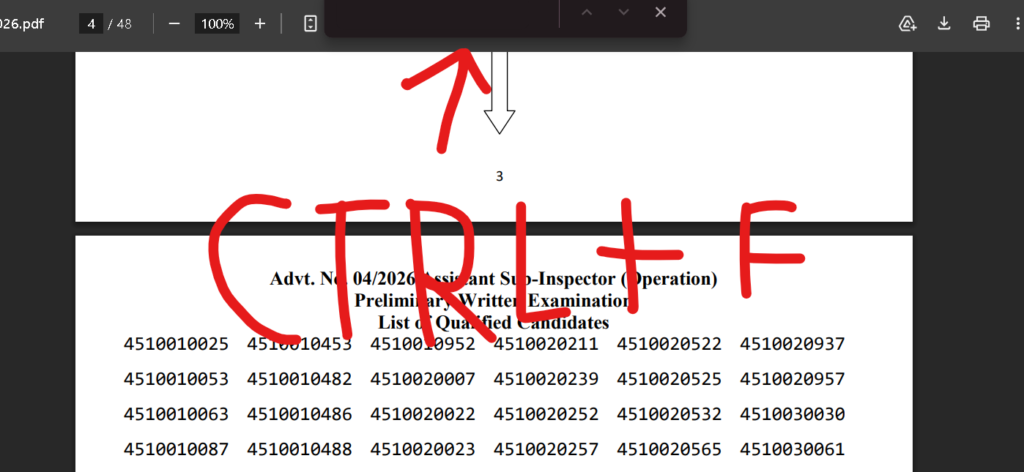The width and height of the screenshot is (1024, 472).
Task: Select roll number 4510010053
Action: click(176, 379)
